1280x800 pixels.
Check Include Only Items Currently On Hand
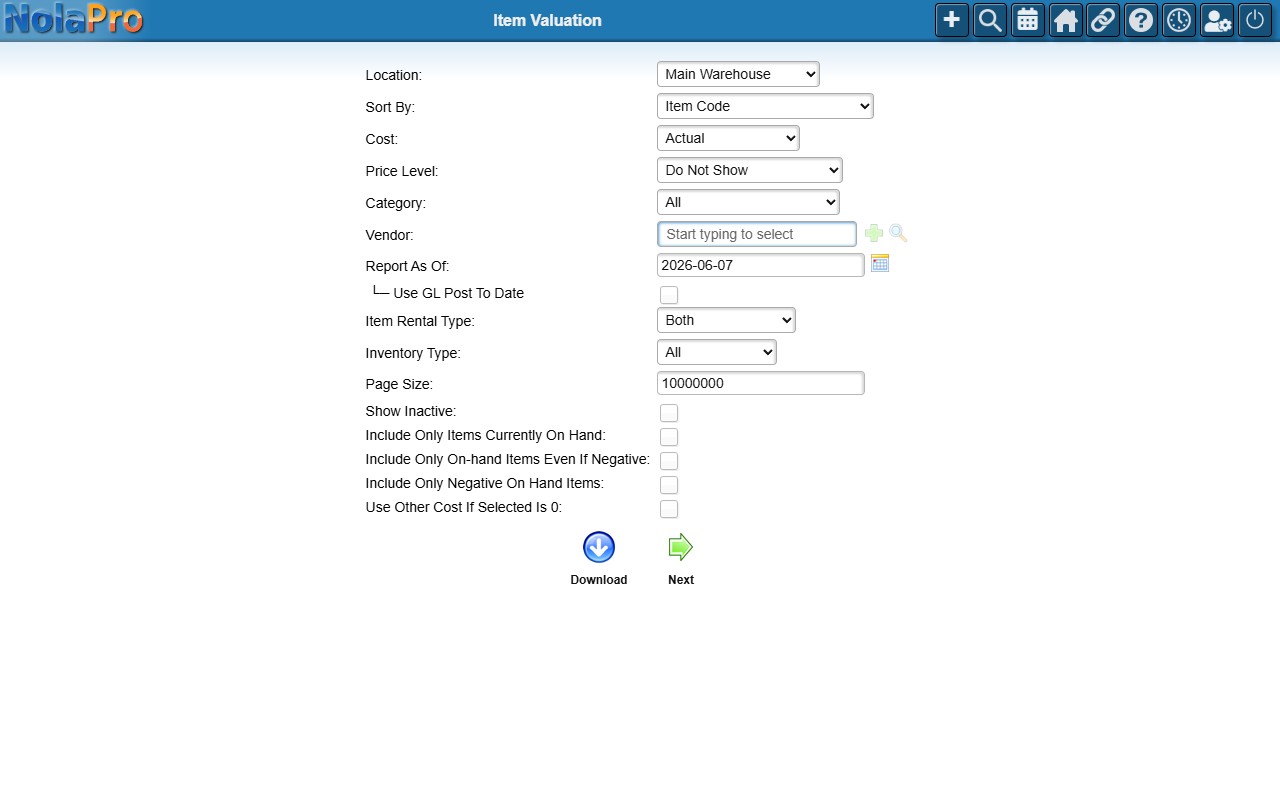coord(669,437)
